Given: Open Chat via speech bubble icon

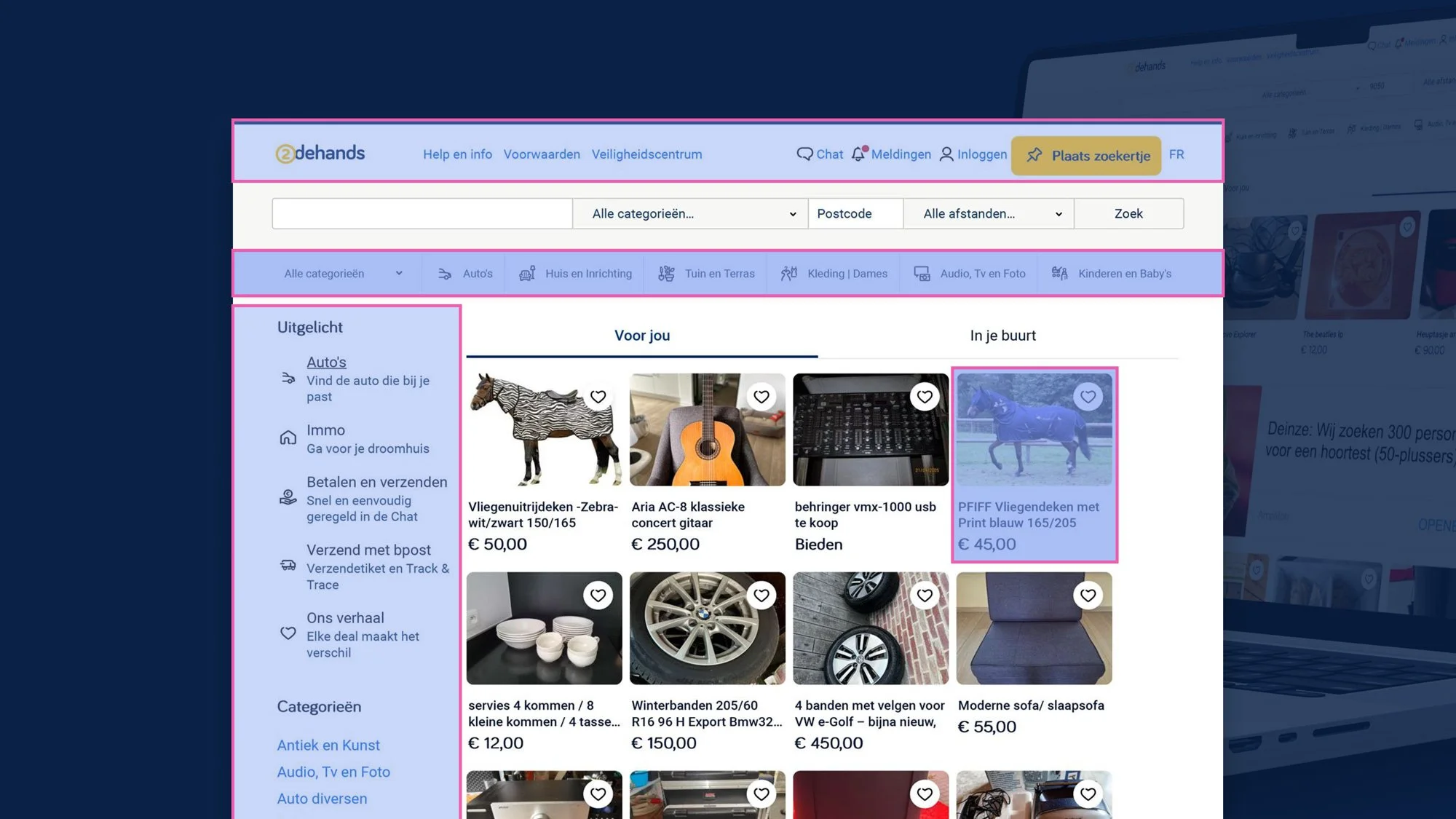Looking at the screenshot, I should [804, 154].
